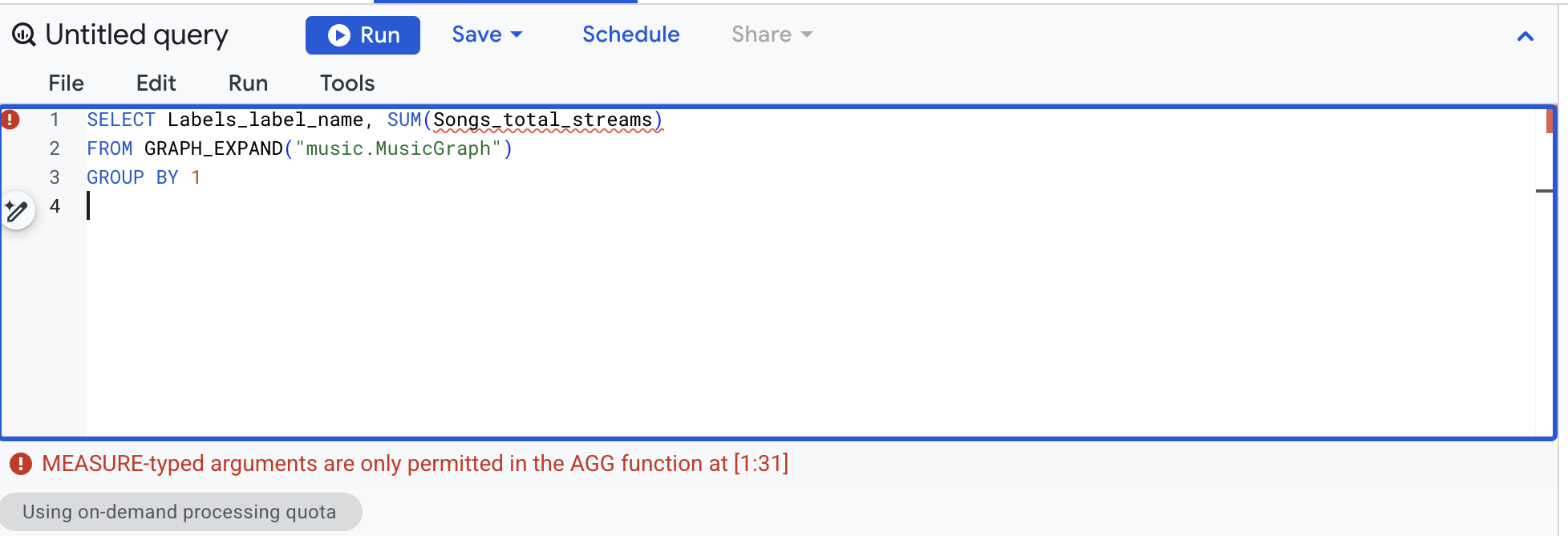Open the Run menu in the menu bar

click(x=248, y=83)
